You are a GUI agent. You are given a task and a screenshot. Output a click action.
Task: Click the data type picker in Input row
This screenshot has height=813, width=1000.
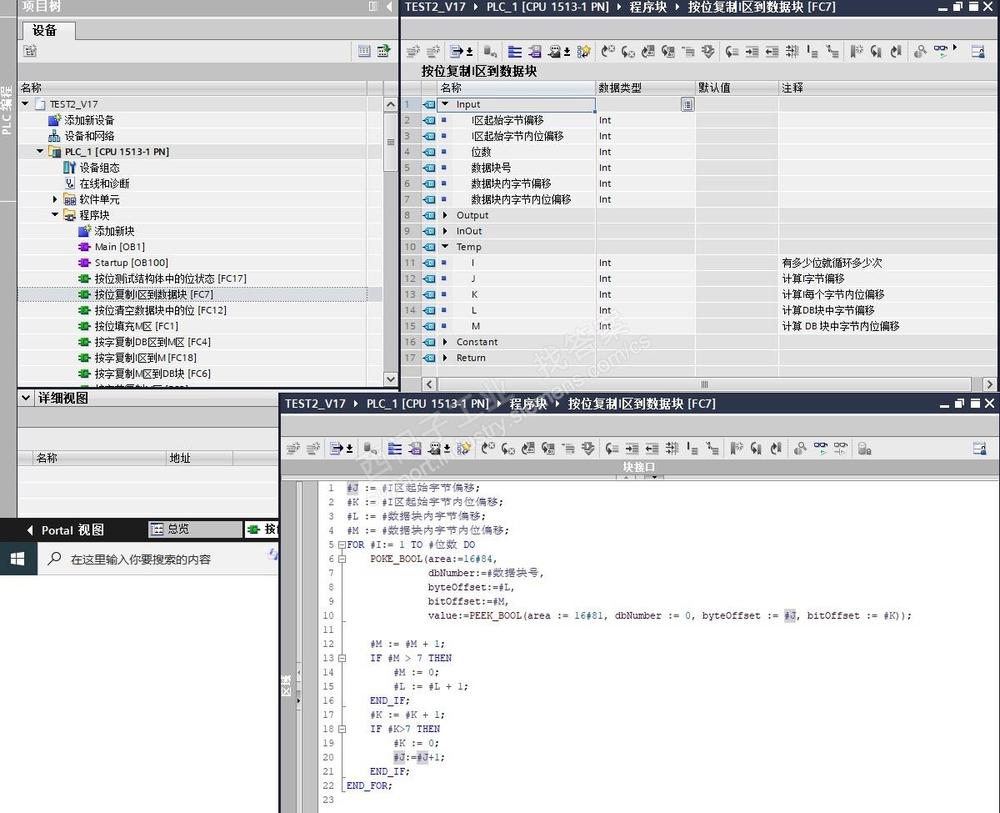[x=687, y=104]
